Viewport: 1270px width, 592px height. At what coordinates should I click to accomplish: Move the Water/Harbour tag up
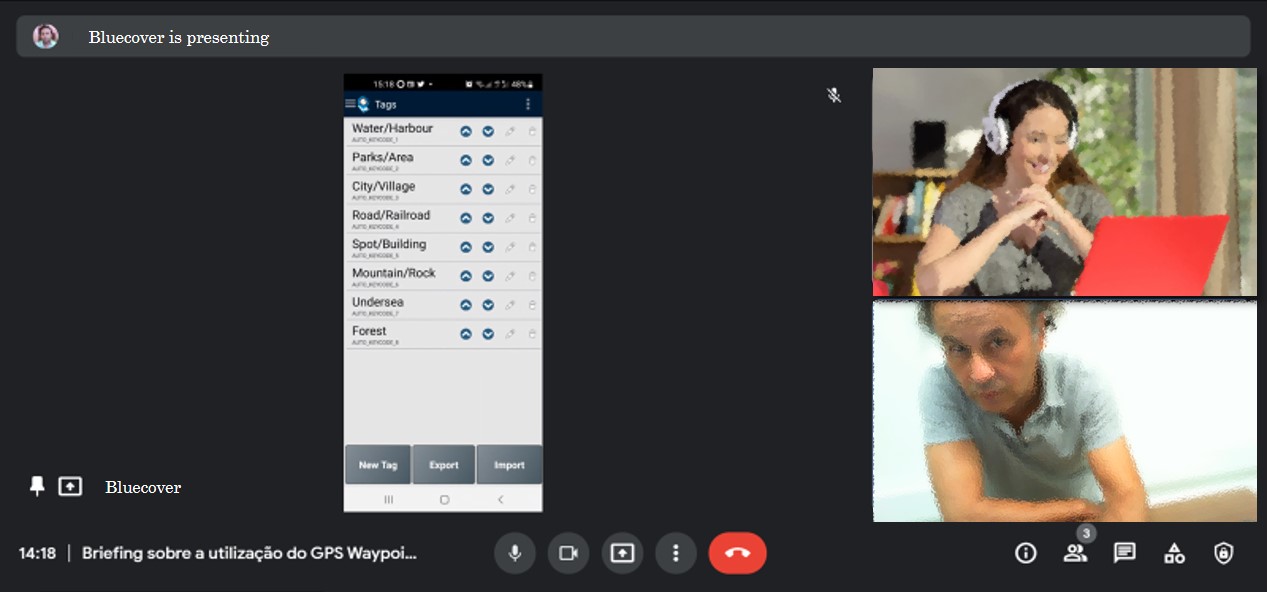click(x=466, y=131)
